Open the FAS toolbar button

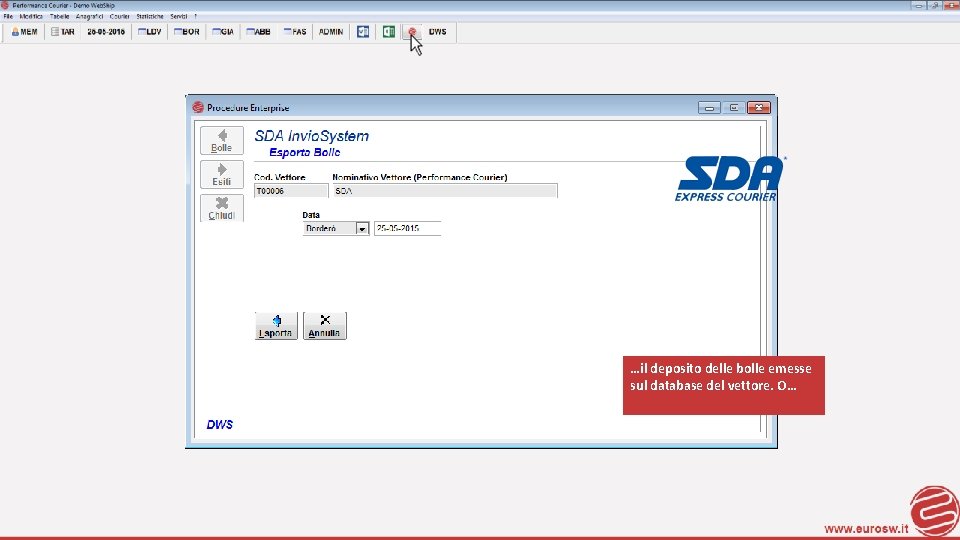[x=295, y=32]
